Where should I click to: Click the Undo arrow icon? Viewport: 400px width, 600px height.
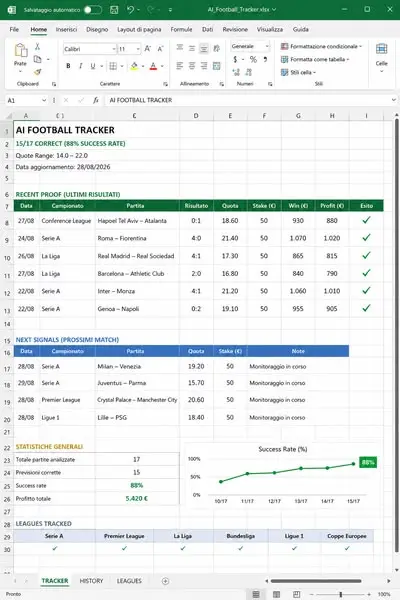(x=131, y=10)
